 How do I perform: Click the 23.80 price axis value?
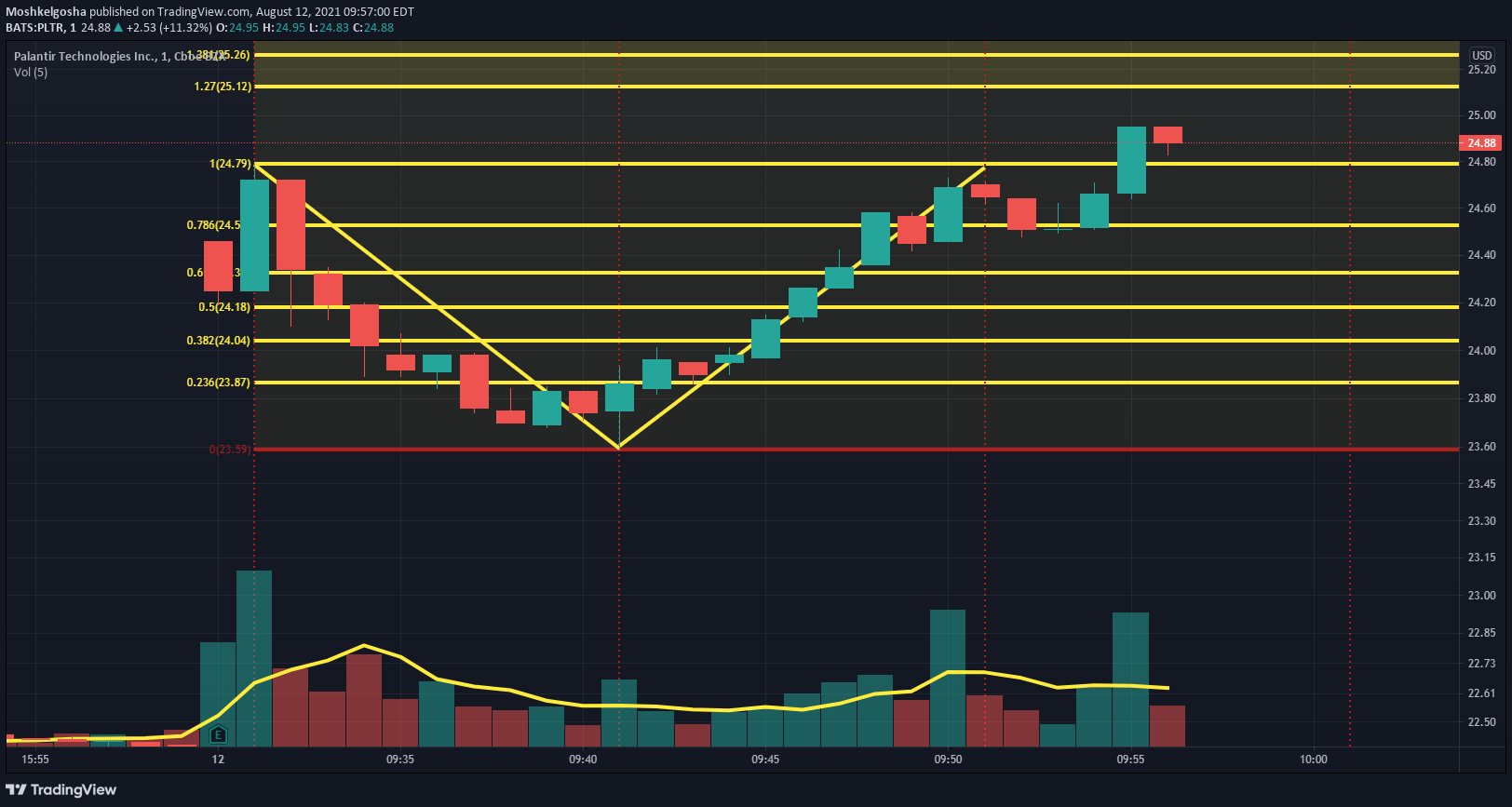pos(1481,398)
